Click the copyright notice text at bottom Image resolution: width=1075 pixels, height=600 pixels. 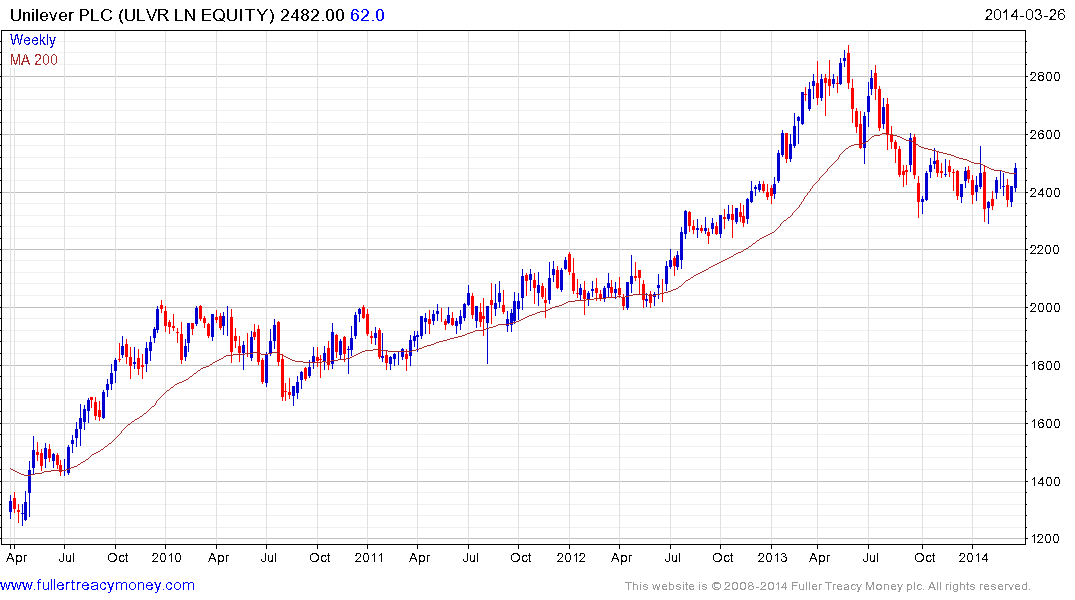click(828, 586)
